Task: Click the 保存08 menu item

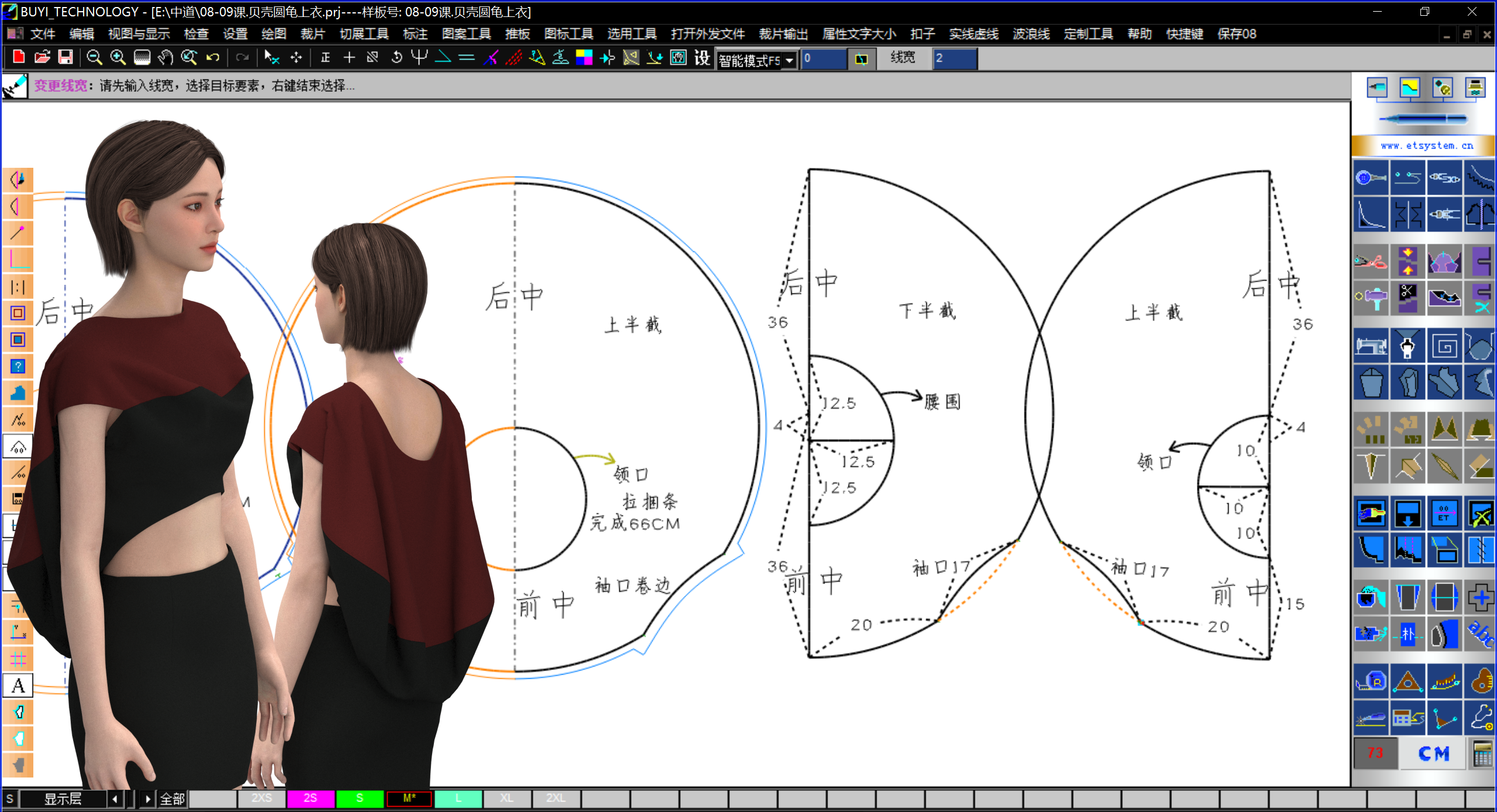Action: (x=1237, y=34)
